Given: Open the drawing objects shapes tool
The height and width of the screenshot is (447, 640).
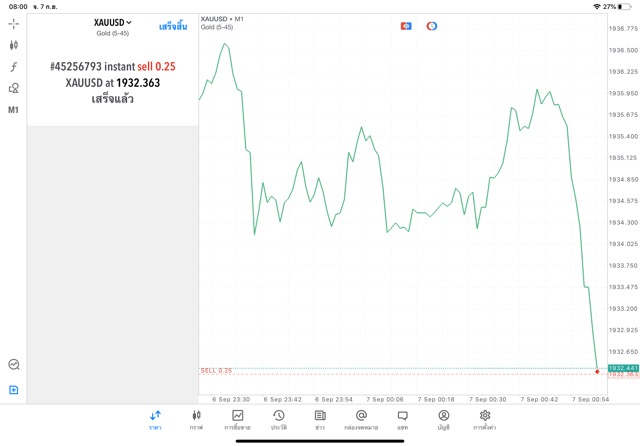Looking at the screenshot, I should [x=14, y=88].
